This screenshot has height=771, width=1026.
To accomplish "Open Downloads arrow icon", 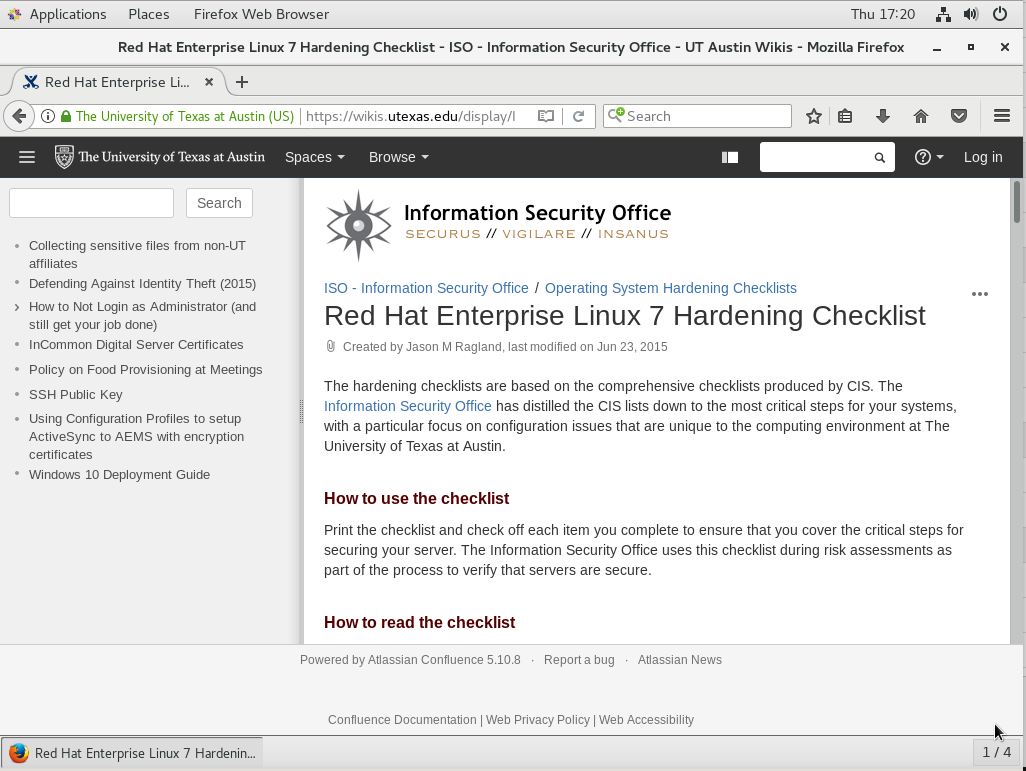I will click(x=883, y=117).
